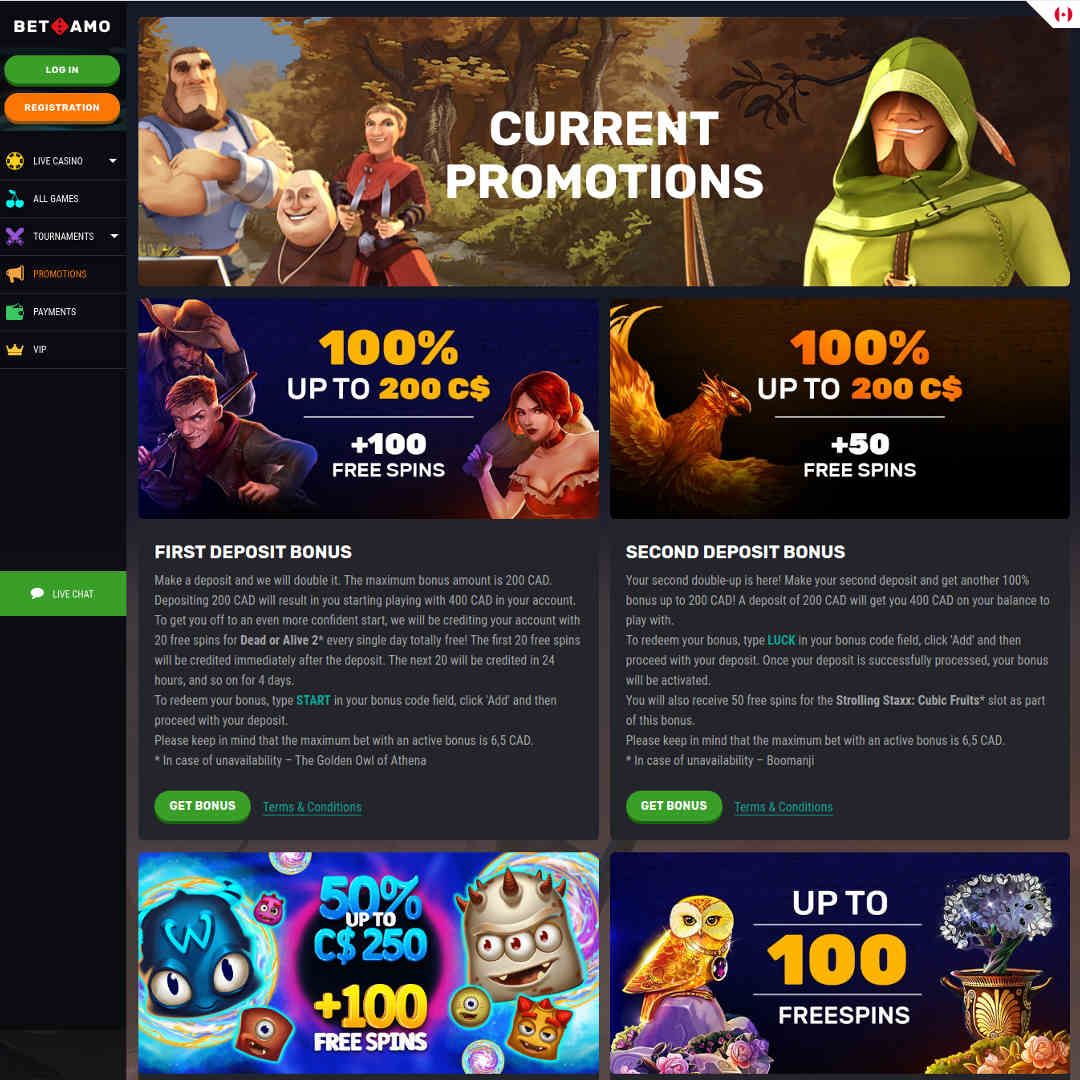Click the Betamo logo
The height and width of the screenshot is (1080, 1080).
pyautogui.click(x=62, y=26)
